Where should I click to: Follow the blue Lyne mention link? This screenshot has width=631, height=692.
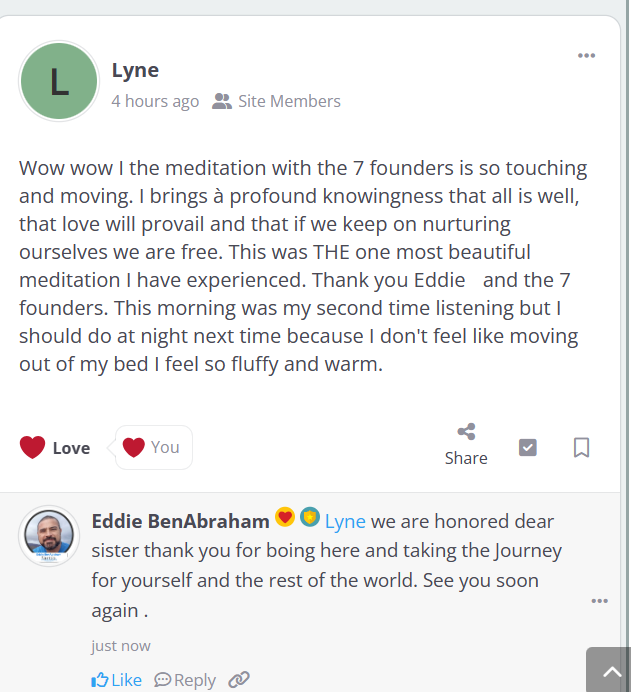(345, 522)
